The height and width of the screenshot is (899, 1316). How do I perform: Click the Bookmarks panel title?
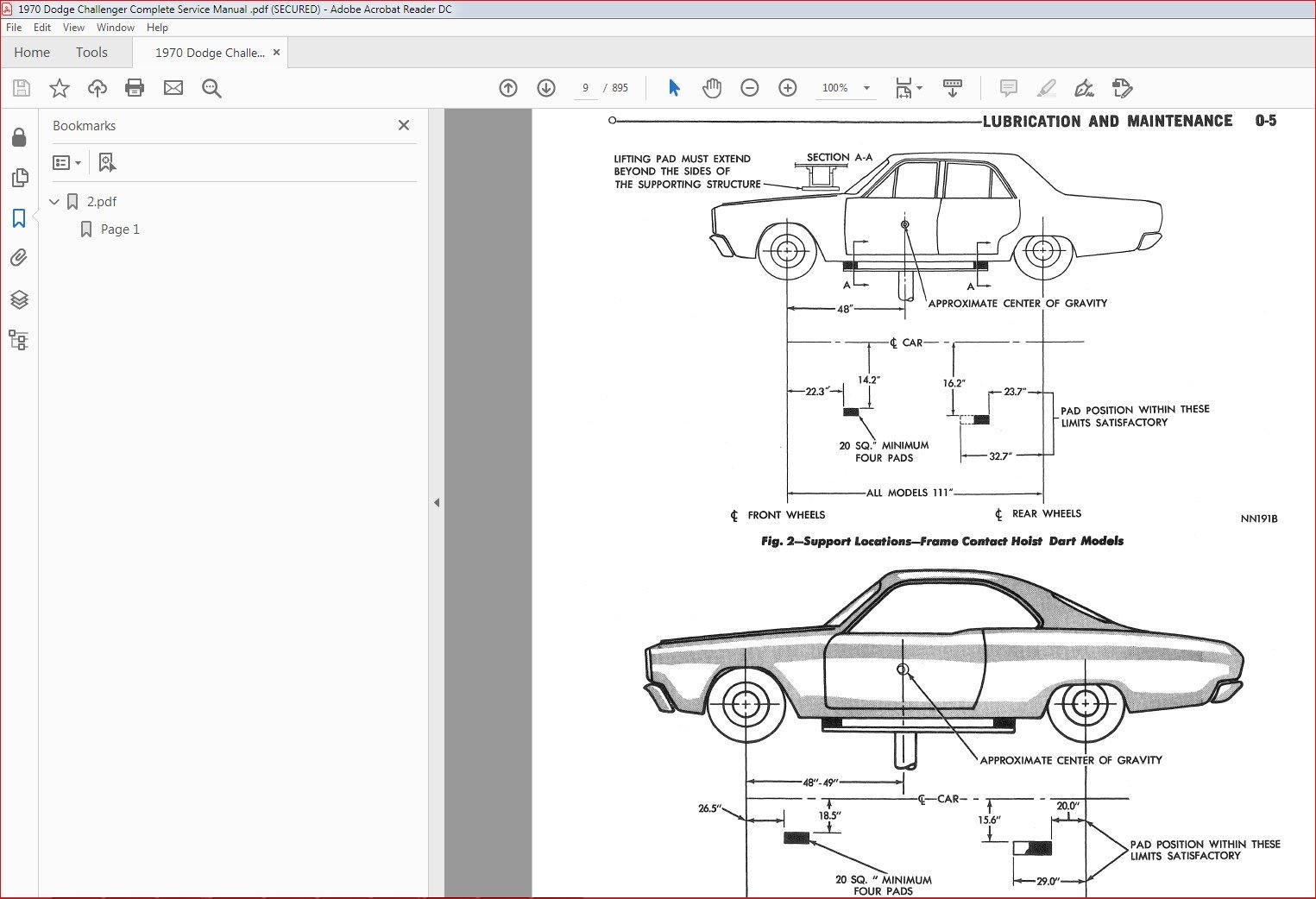(x=84, y=126)
